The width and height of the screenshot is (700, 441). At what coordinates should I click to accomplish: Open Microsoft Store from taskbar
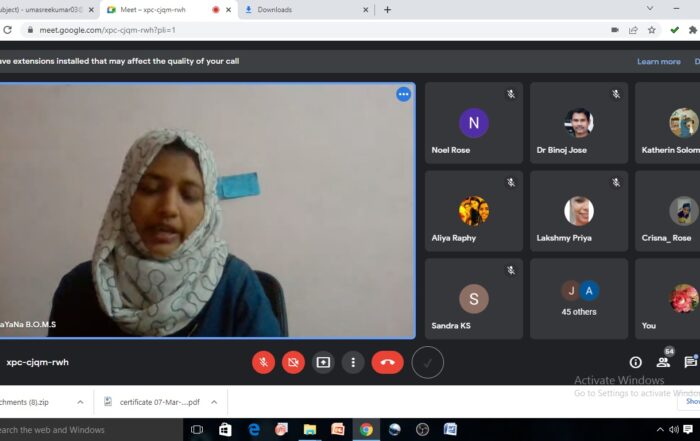point(225,430)
